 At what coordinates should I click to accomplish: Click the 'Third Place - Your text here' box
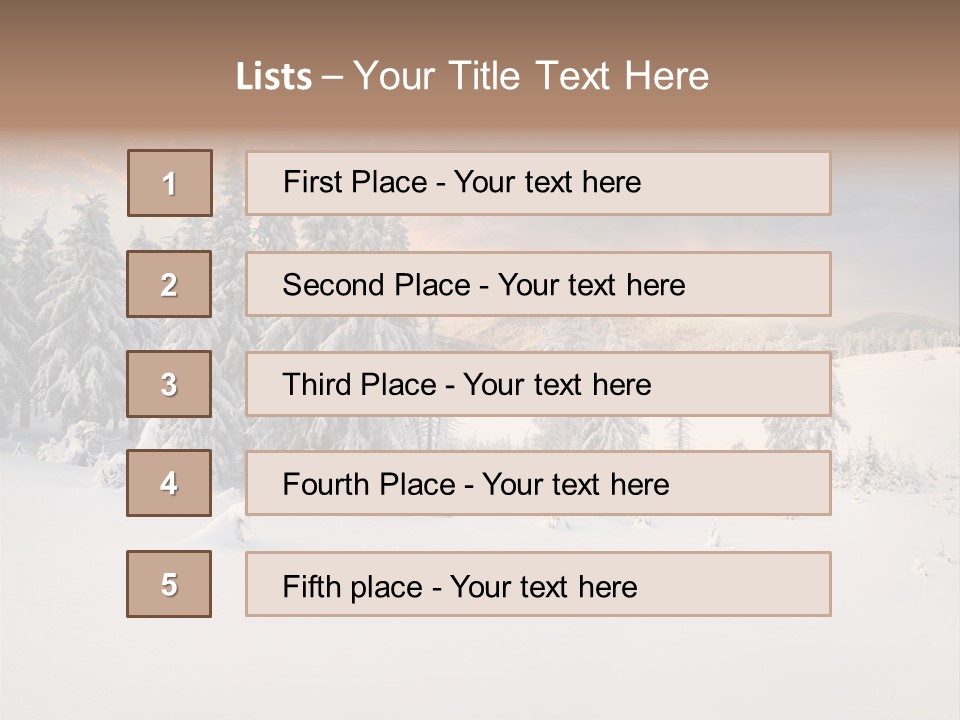[538, 384]
